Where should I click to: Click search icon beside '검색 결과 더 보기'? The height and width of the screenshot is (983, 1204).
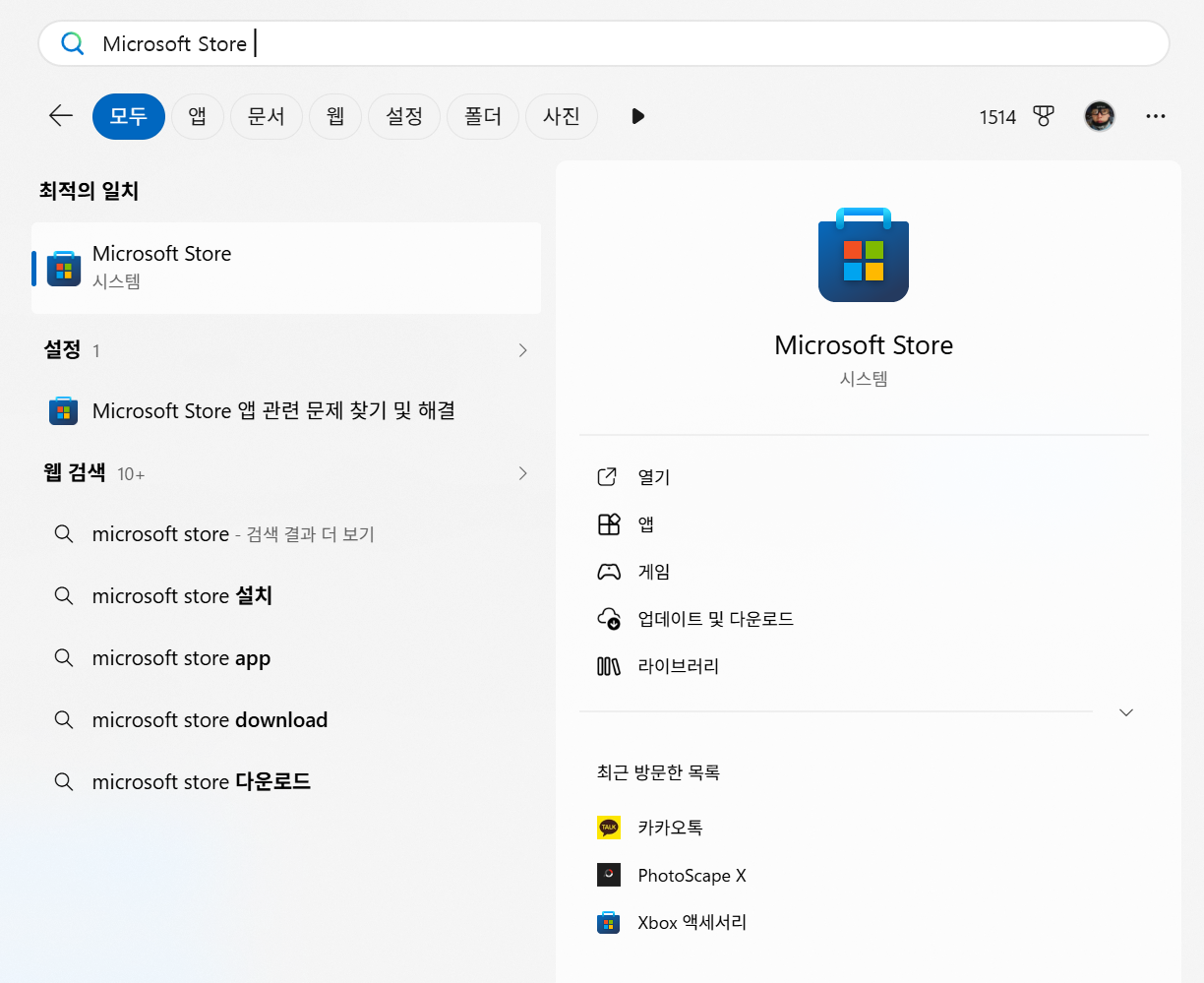[x=64, y=533]
